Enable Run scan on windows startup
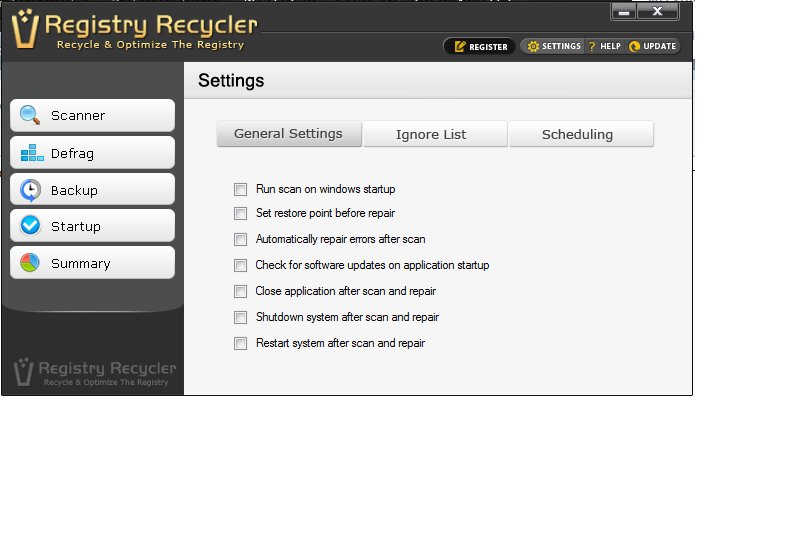 (240, 189)
